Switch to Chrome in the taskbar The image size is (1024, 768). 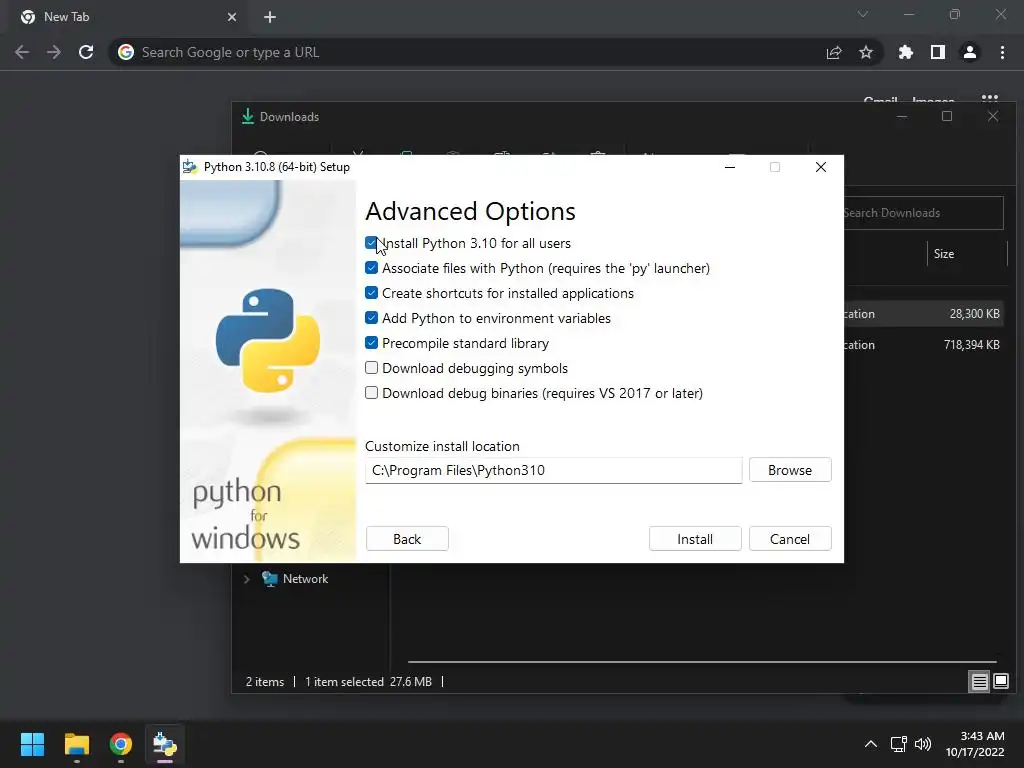point(121,744)
